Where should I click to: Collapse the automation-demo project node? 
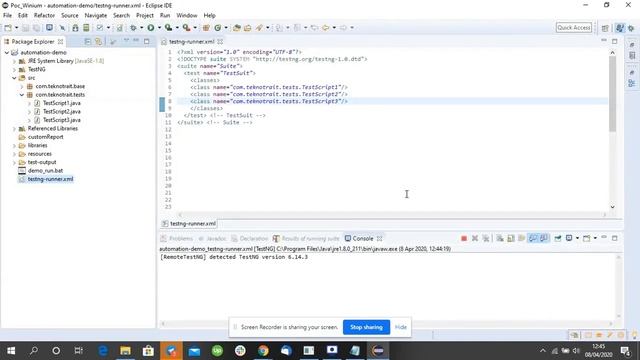[x=7, y=53]
